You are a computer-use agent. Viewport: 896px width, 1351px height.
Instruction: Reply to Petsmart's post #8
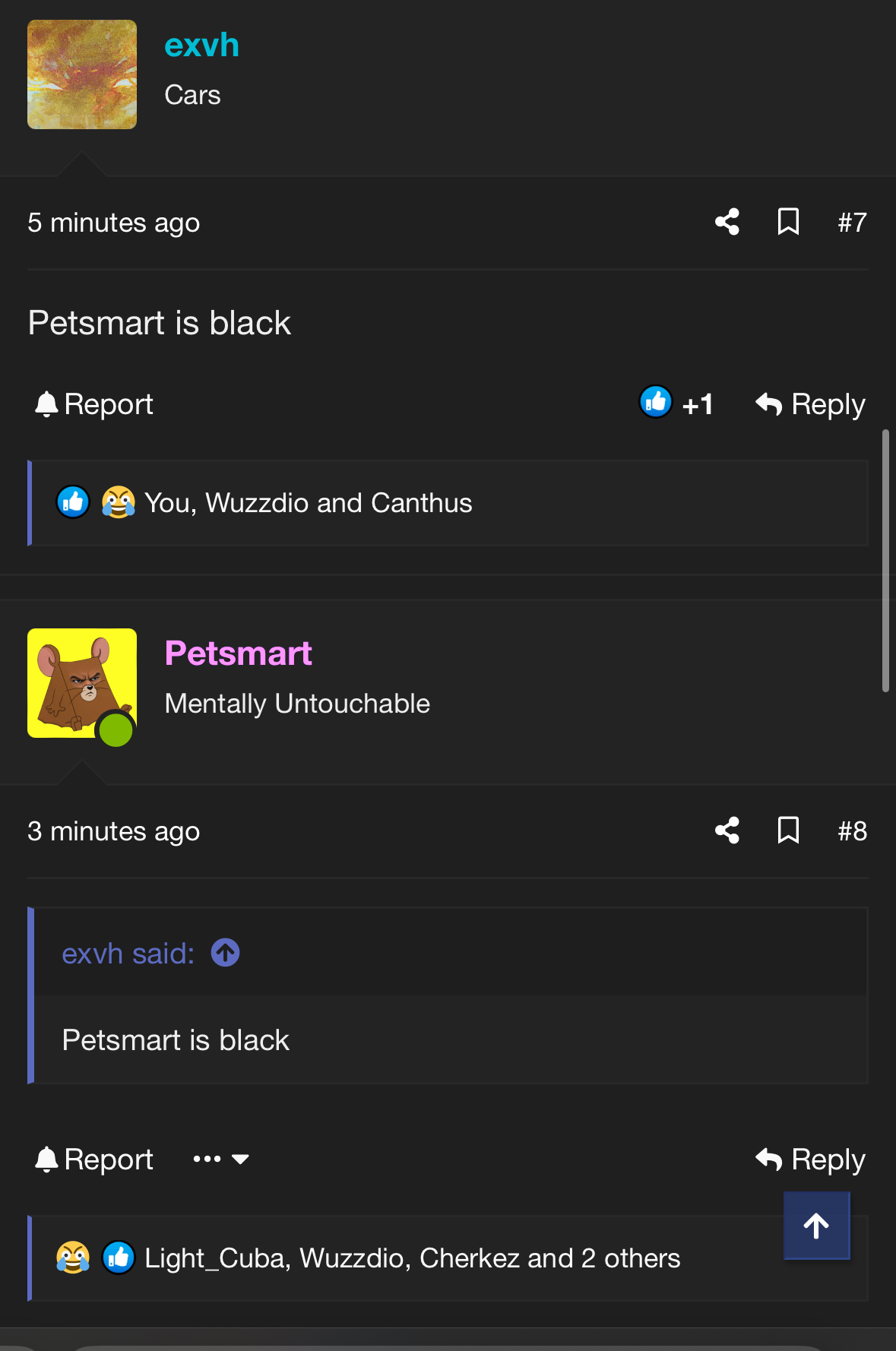point(810,1159)
